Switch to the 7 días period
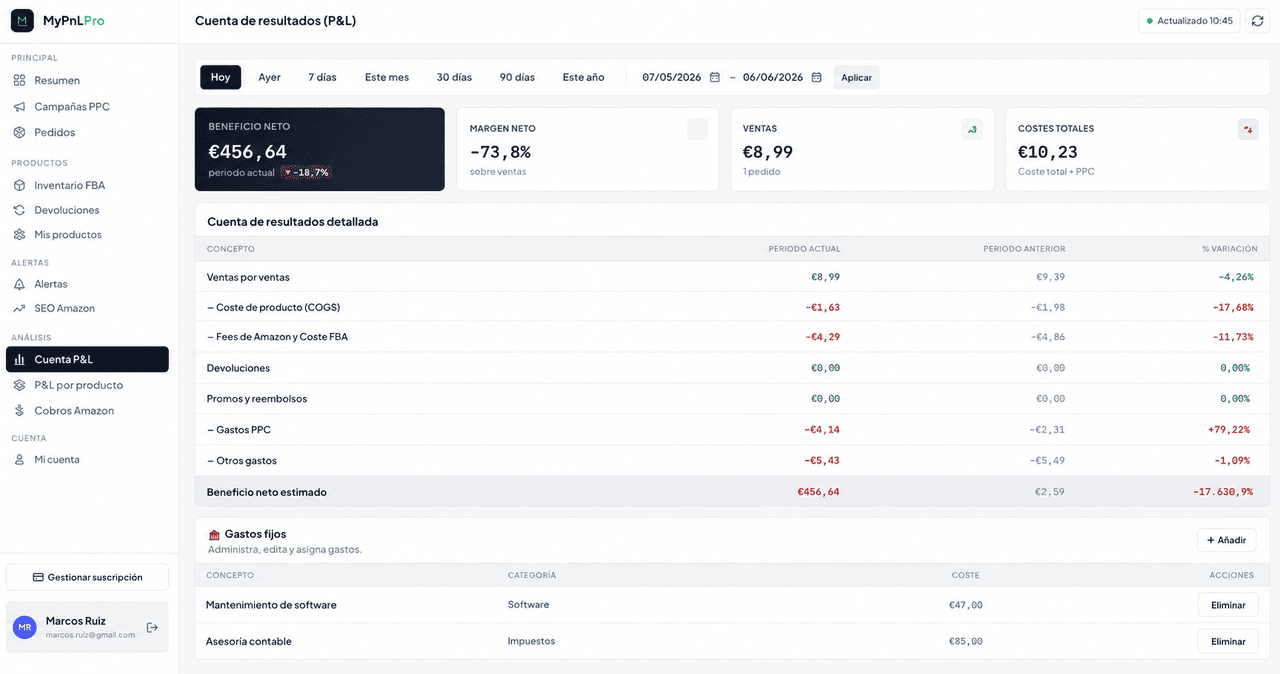 (322, 77)
